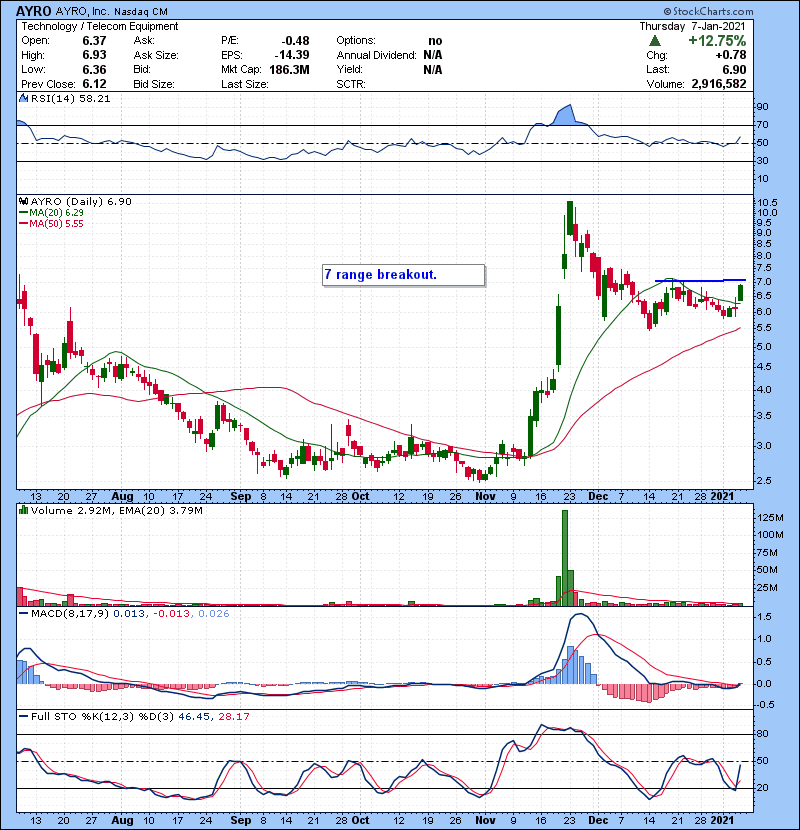
Task: Click the Low 6.36 value
Action: pos(94,69)
